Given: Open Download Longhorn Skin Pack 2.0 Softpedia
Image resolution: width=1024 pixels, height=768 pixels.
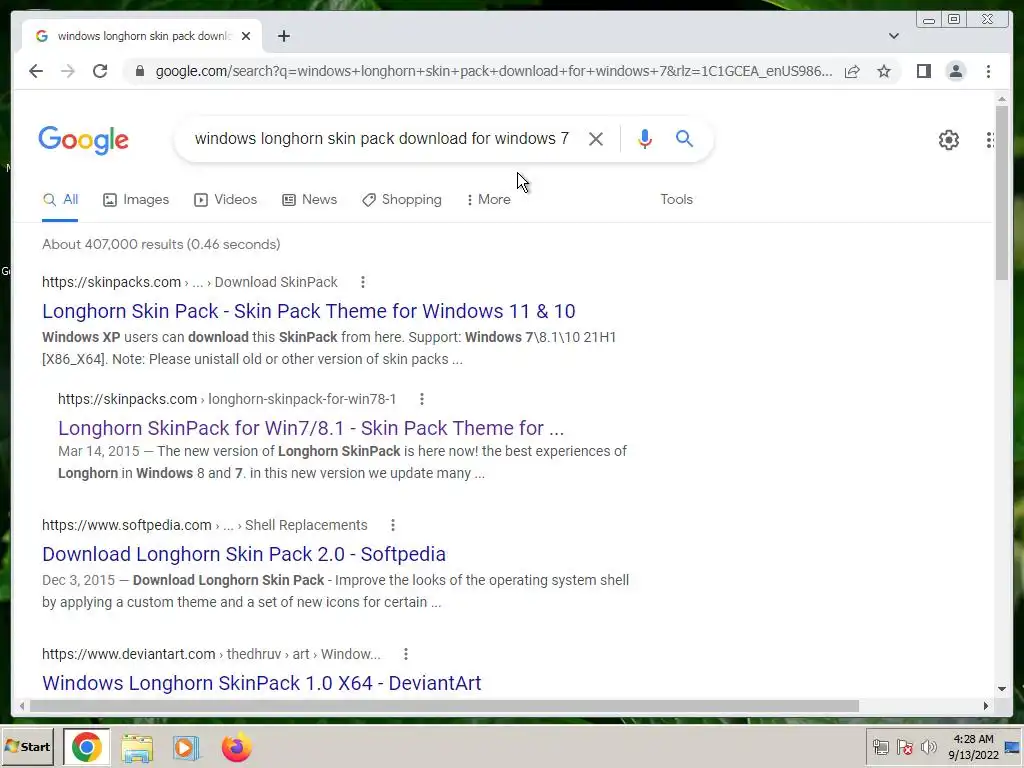Looking at the screenshot, I should click(x=244, y=554).
